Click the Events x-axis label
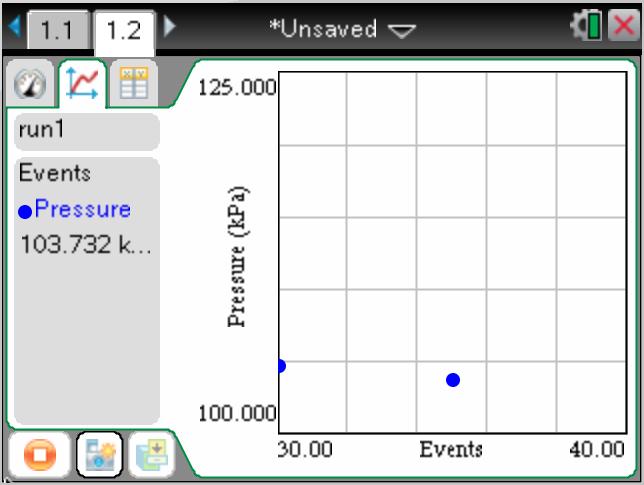644x485 pixels. click(x=450, y=449)
